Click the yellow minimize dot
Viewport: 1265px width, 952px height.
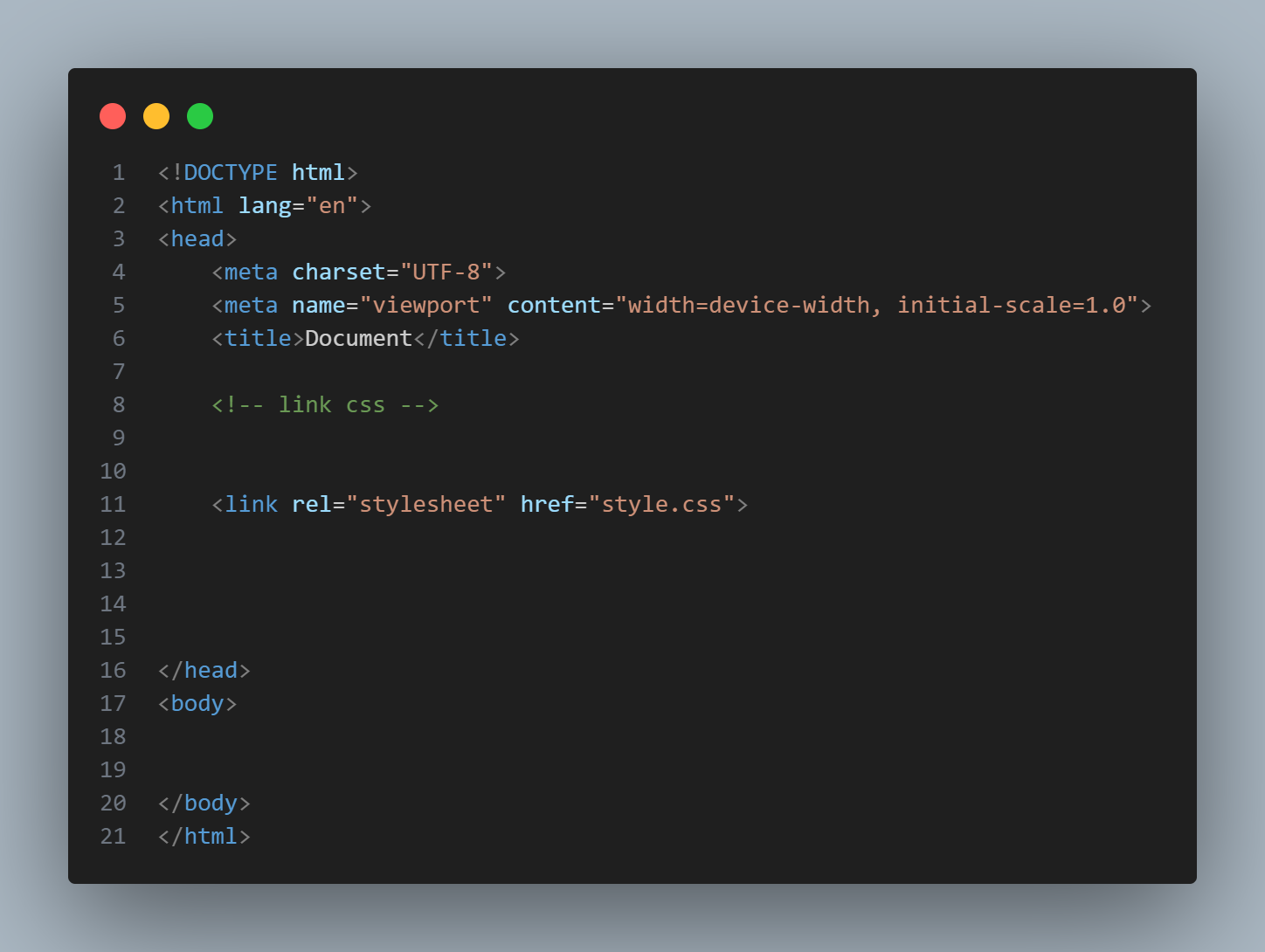156,116
